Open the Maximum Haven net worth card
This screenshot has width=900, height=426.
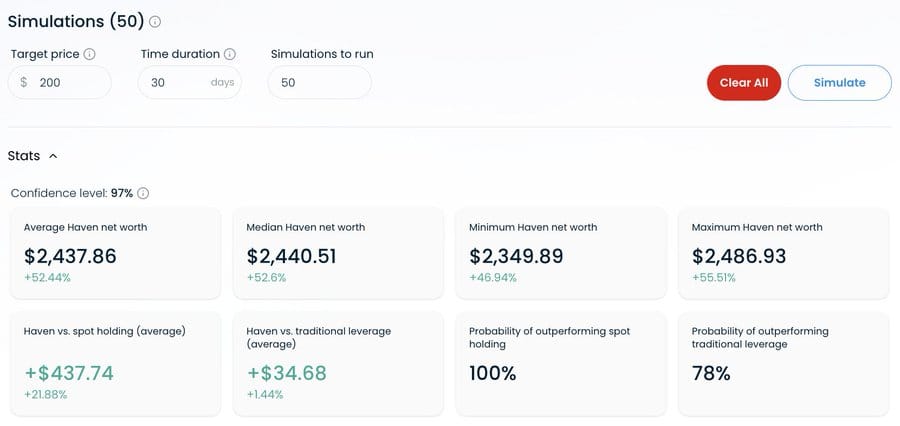pos(783,253)
